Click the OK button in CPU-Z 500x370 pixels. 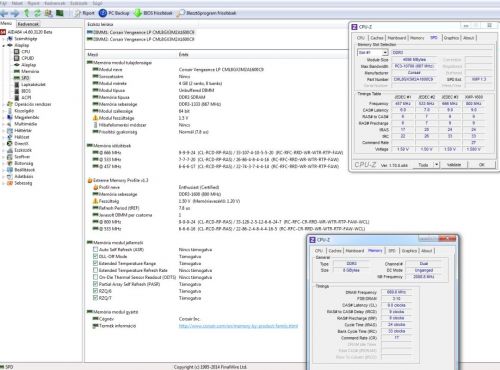pyautogui.click(x=482, y=165)
